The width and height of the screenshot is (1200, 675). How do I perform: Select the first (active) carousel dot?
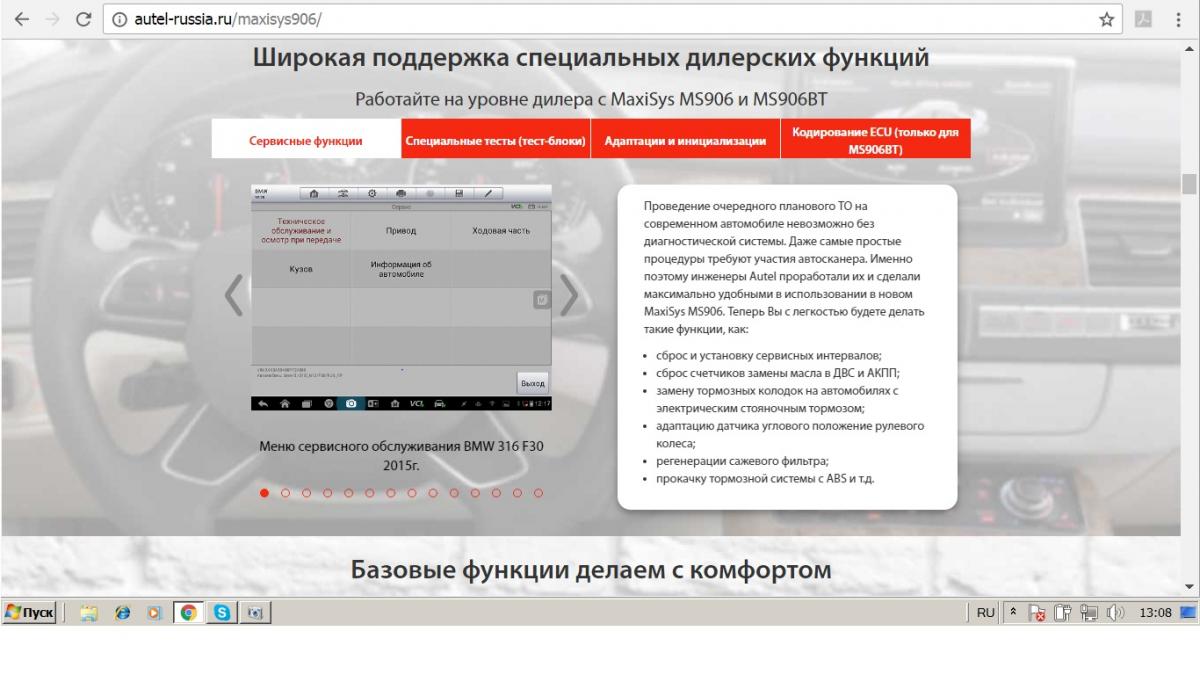(264, 492)
